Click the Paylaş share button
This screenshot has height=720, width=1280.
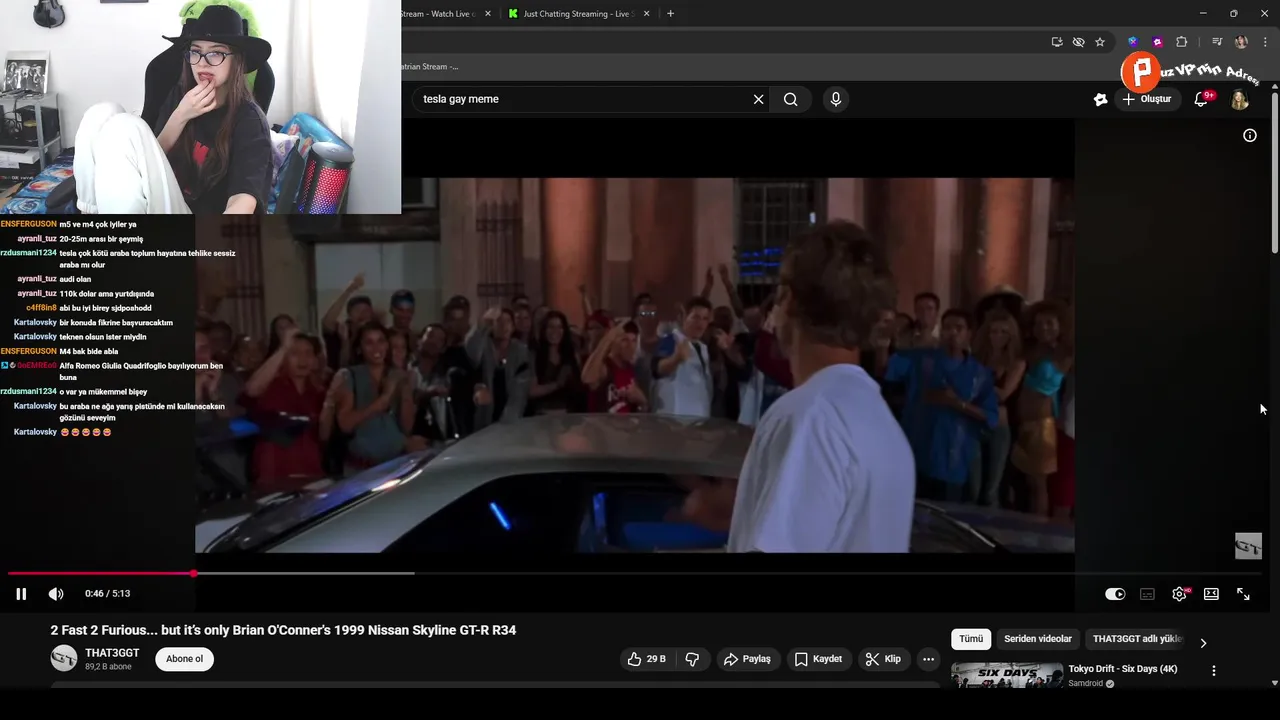click(747, 659)
